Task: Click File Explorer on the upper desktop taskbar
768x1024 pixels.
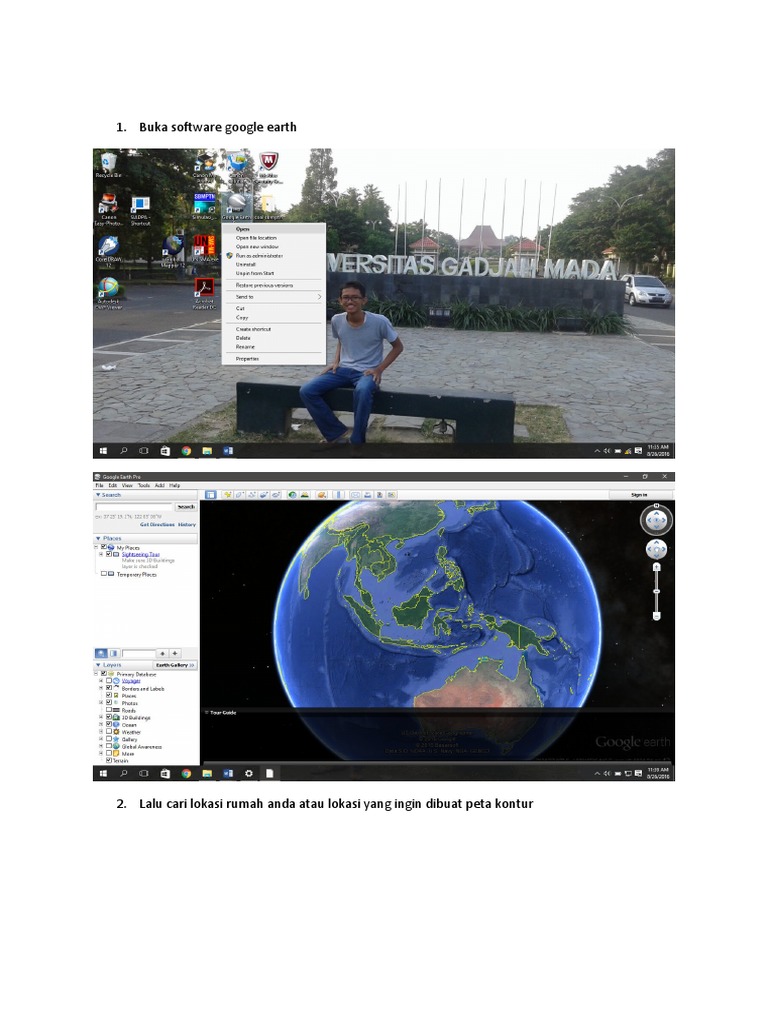Action: click(x=207, y=451)
